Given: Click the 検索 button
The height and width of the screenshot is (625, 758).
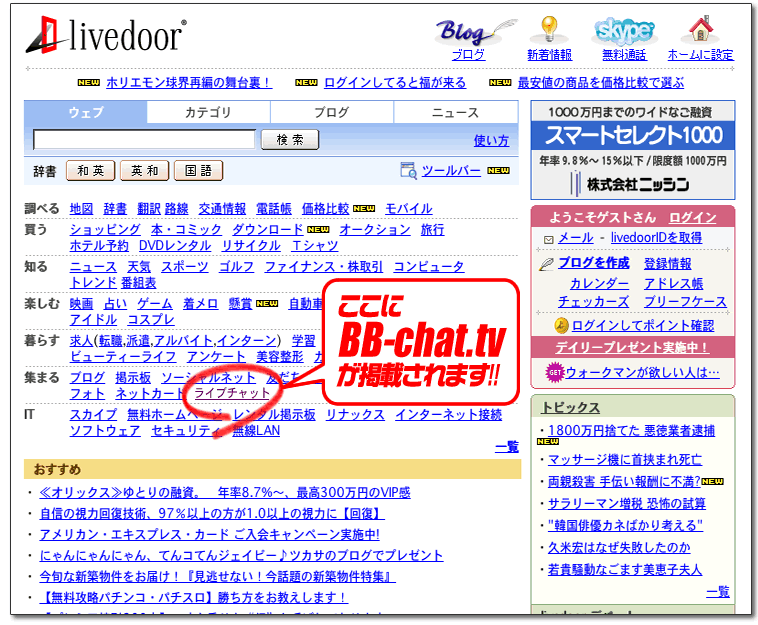Looking at the screenshot, I should coord(290,140).
